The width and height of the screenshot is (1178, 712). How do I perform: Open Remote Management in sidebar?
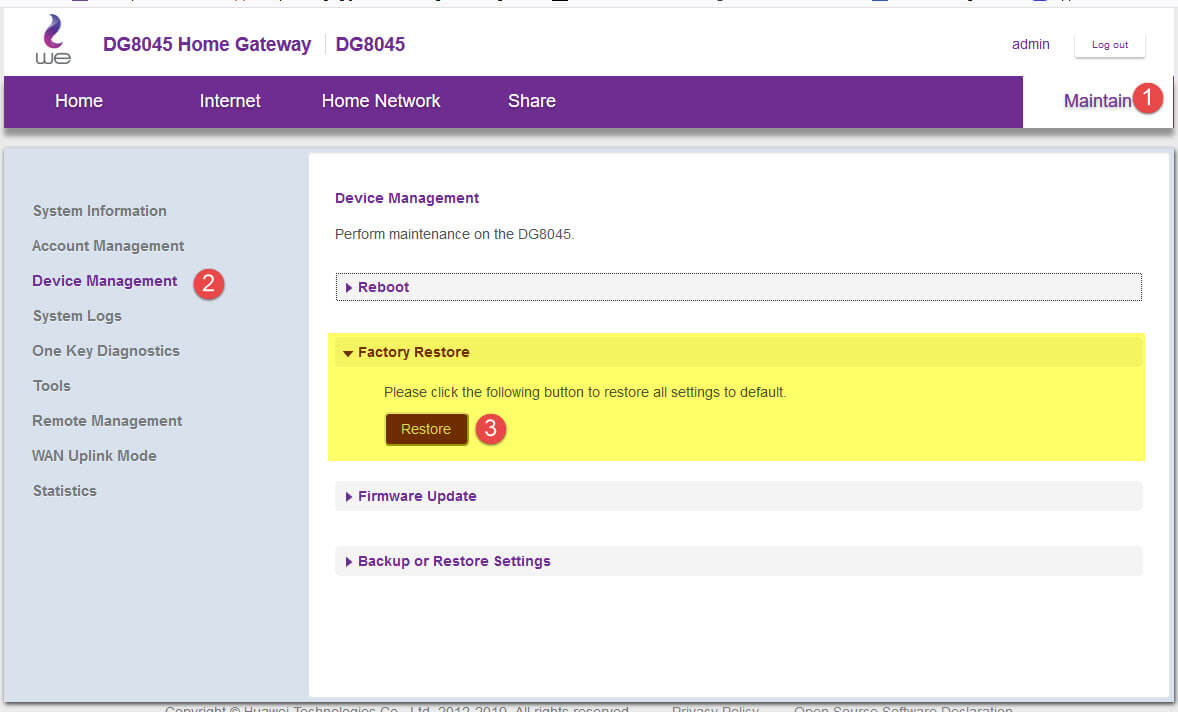click(107, 421)
